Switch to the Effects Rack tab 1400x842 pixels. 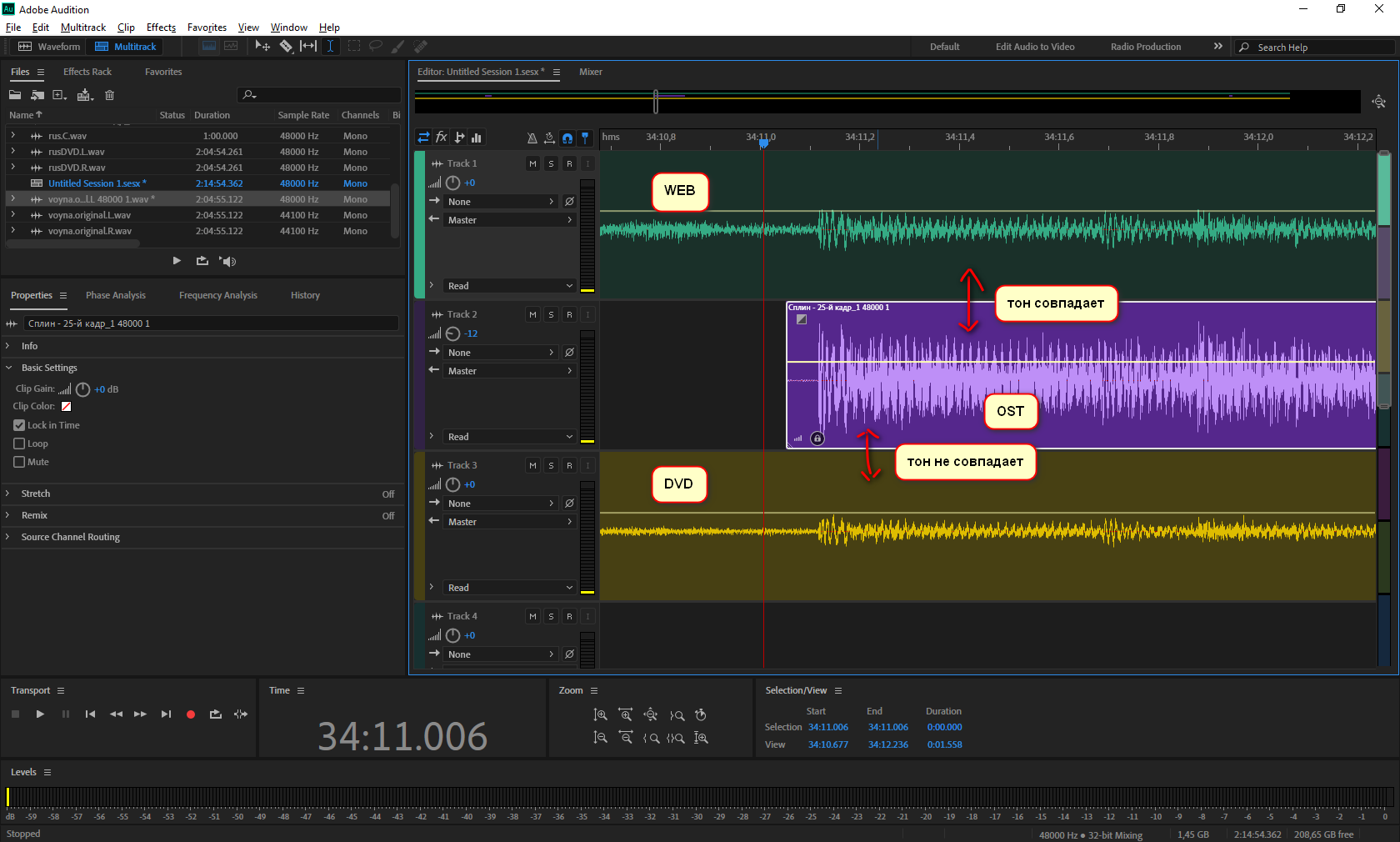87,72
